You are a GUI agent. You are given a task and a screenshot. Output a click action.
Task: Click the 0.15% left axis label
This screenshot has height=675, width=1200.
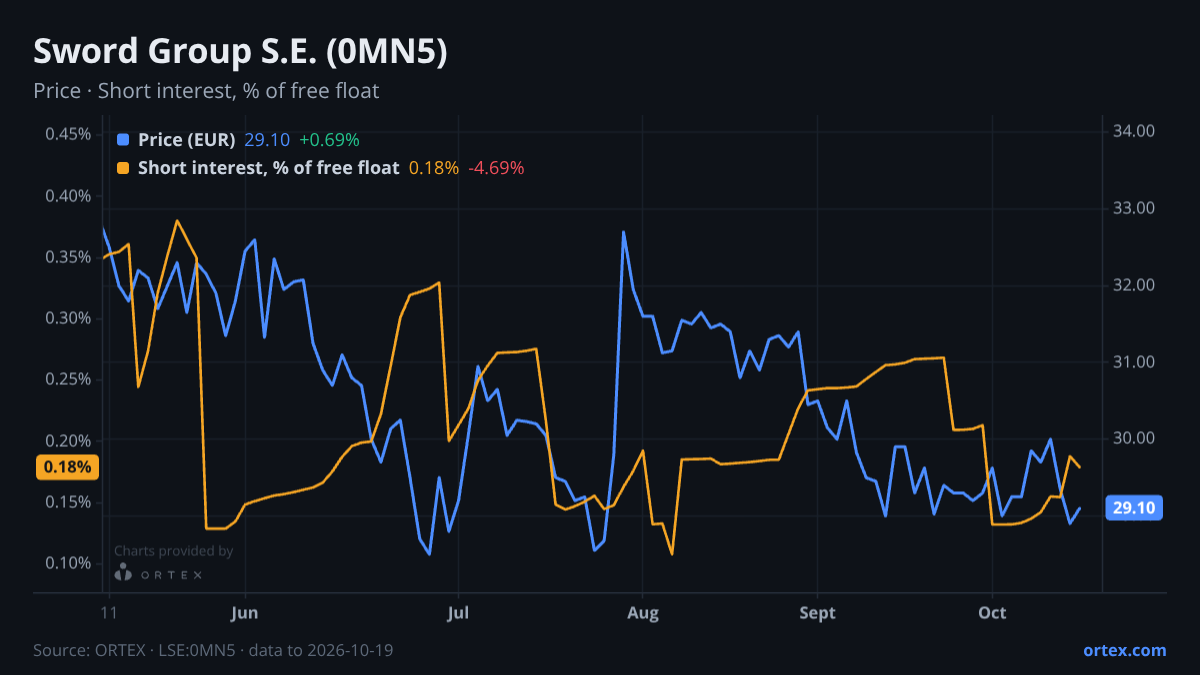68,502
